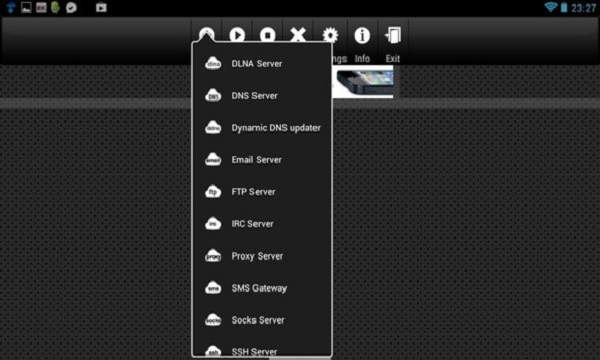Click the email cloud icon
This screenshot has width=600, height=360.
213,160
